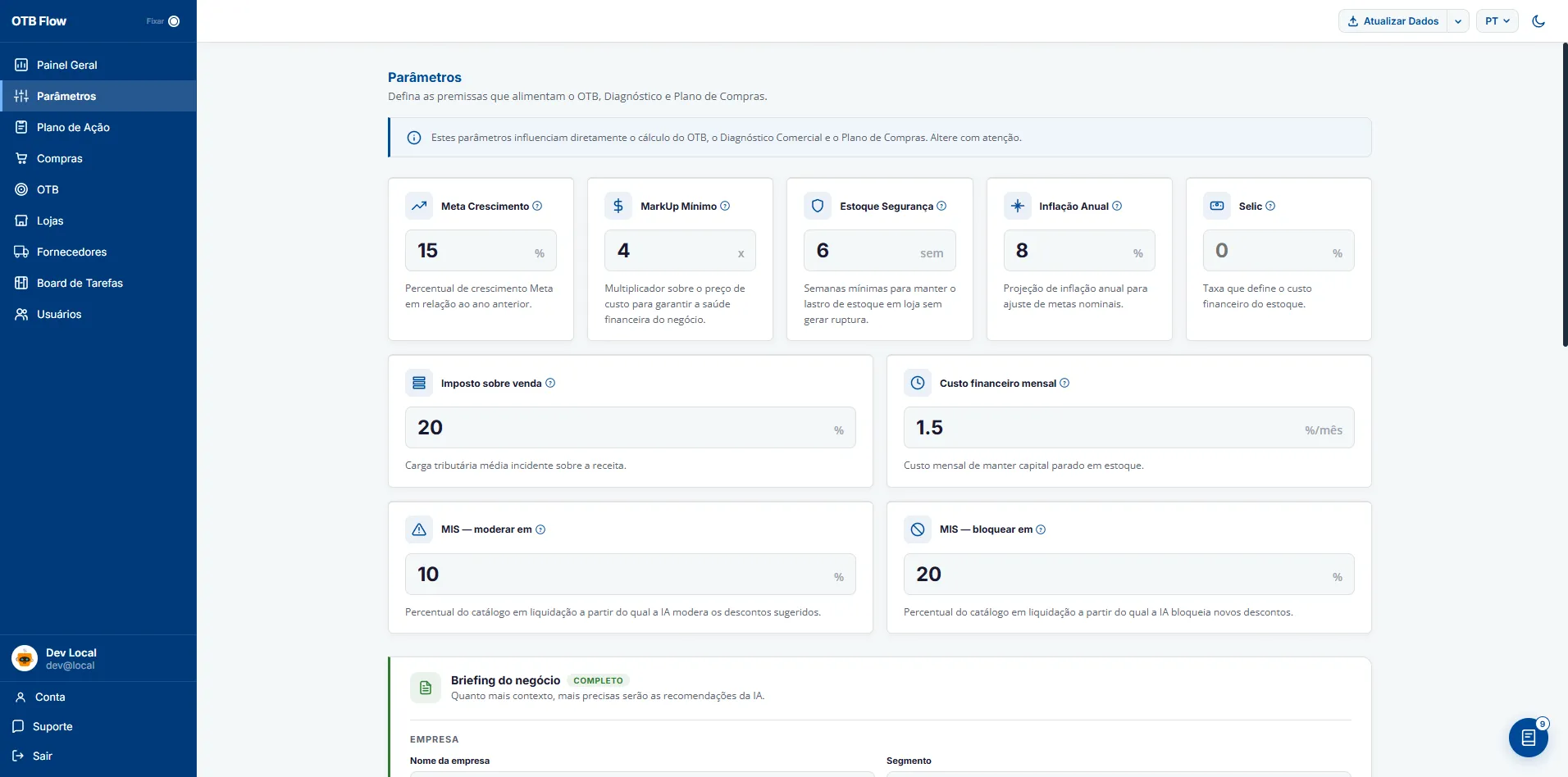Click info icon next to Meta Crescimento
This screenshot has height=777, width=1568.
click(537, 206)
